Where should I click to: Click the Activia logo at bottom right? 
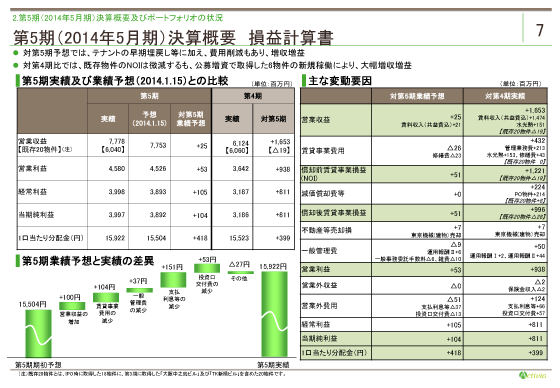click(533, 375)
